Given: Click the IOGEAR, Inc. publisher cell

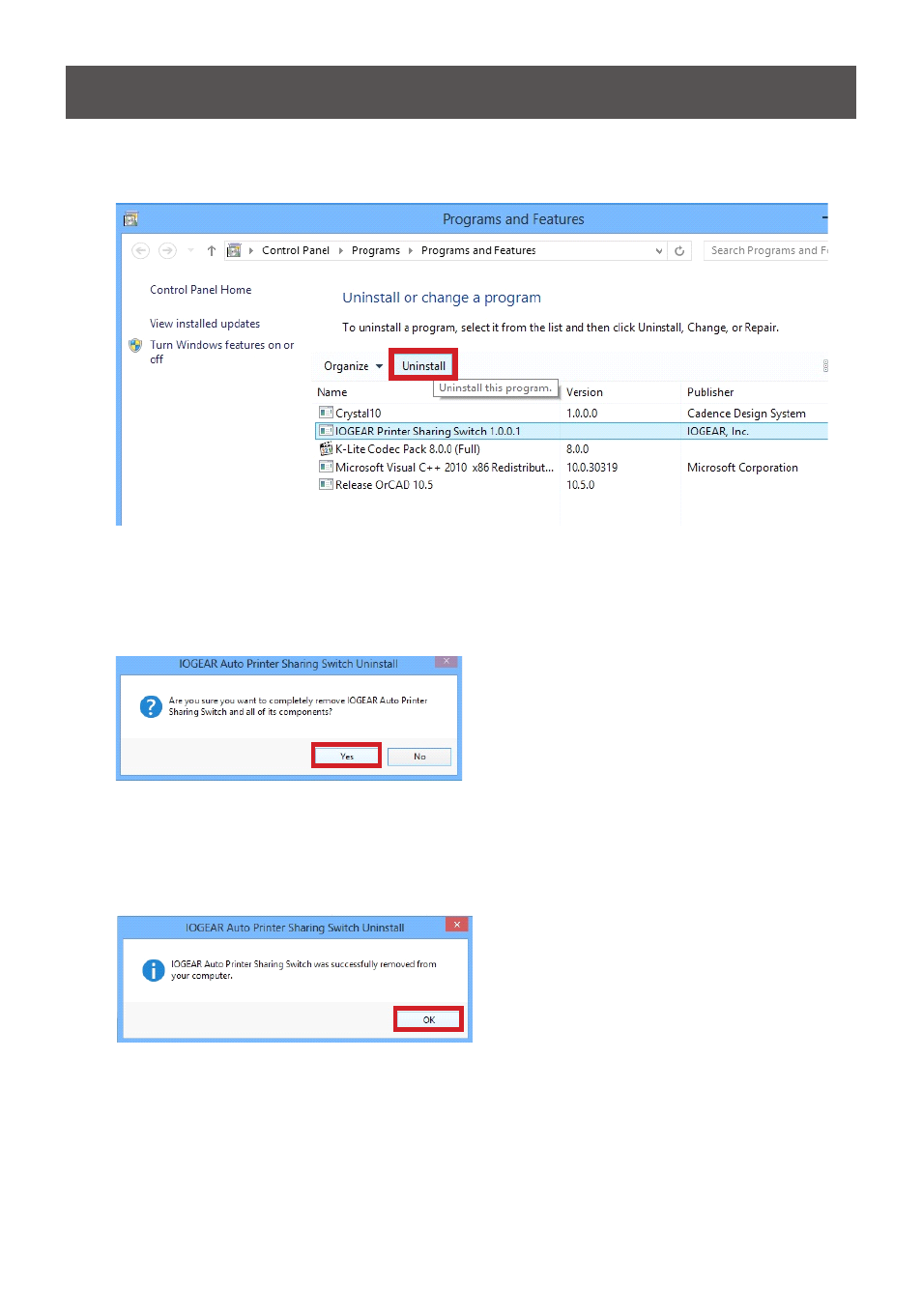Looking at the screenshot, I should click(718, 432).
